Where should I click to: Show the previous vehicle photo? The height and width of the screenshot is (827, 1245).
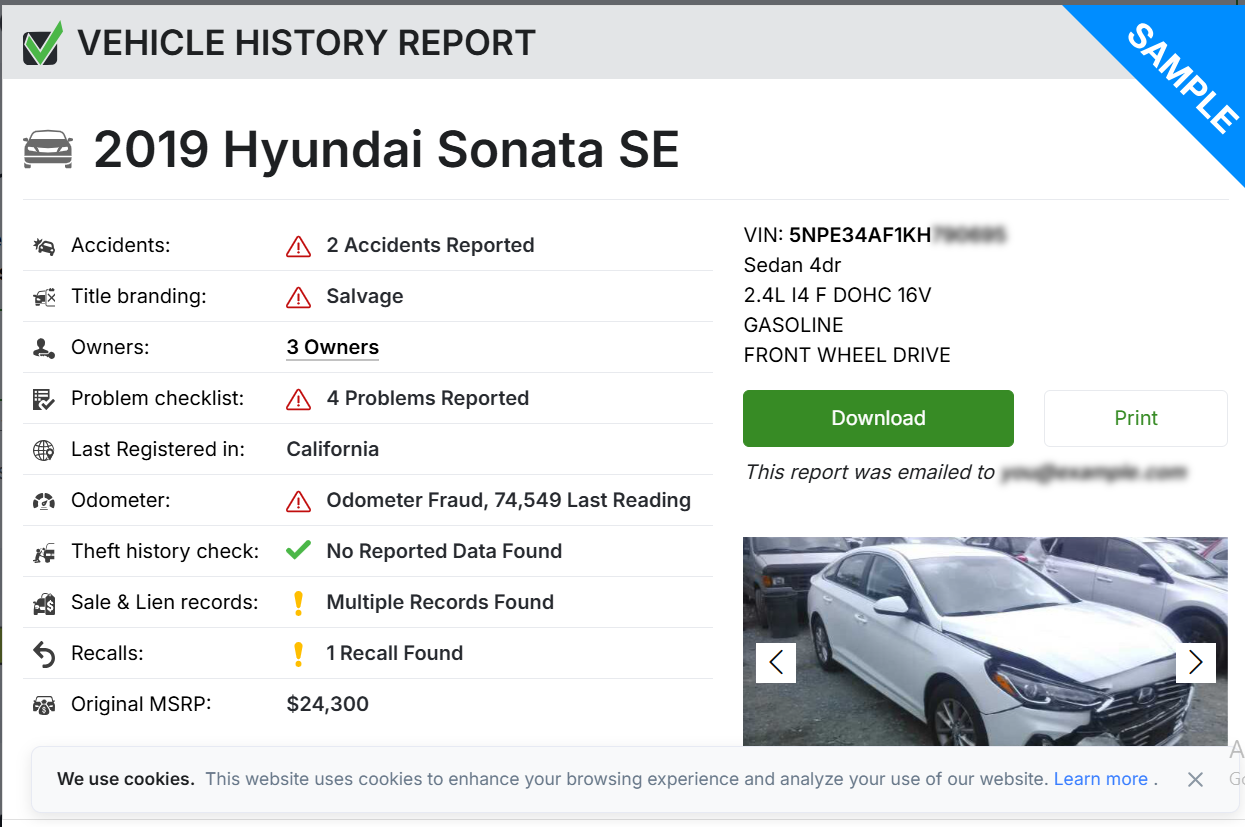tap(776, 662)
